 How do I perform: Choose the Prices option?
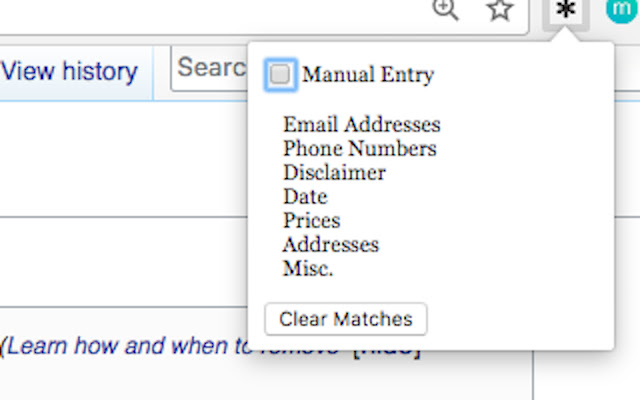click(311, 221)
